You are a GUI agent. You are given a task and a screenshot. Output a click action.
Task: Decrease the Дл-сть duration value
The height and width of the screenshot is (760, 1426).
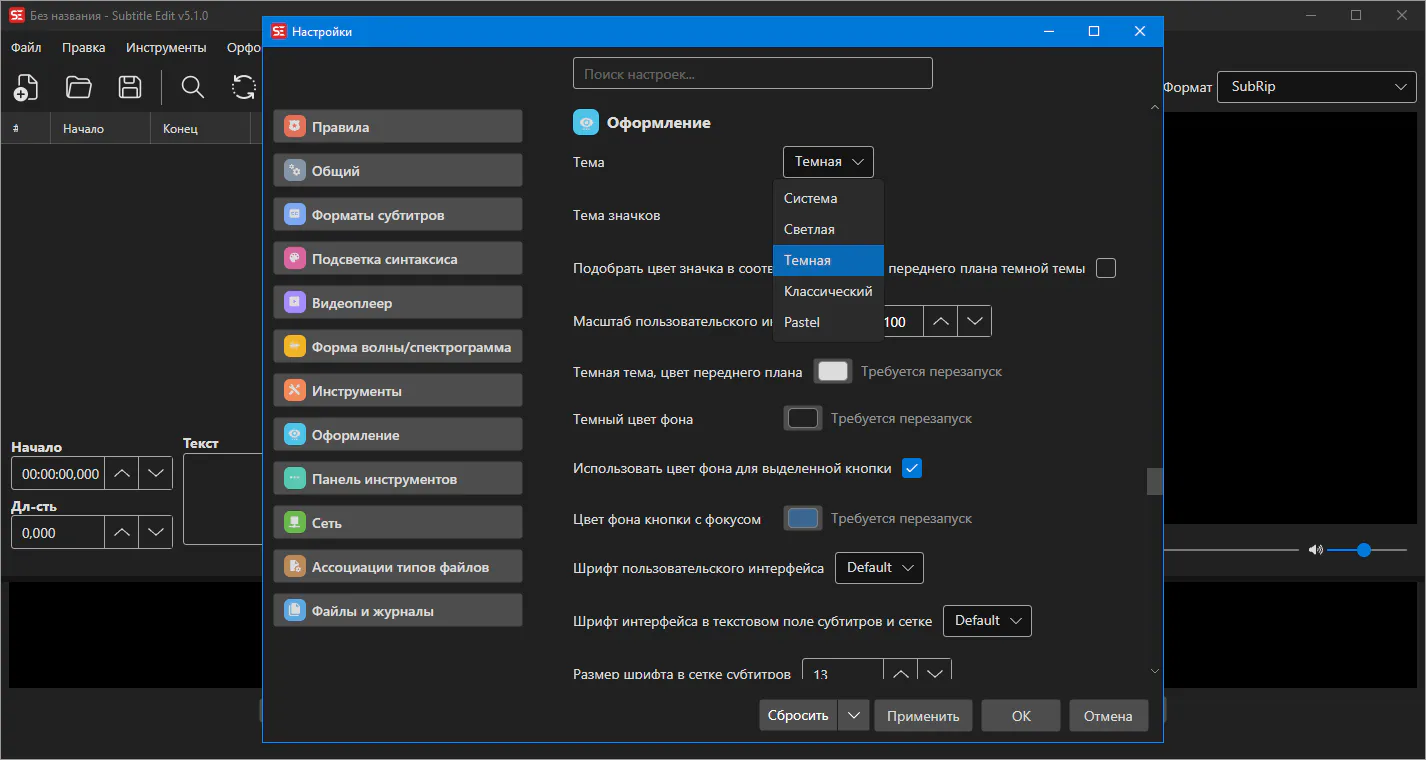(155, 533)
